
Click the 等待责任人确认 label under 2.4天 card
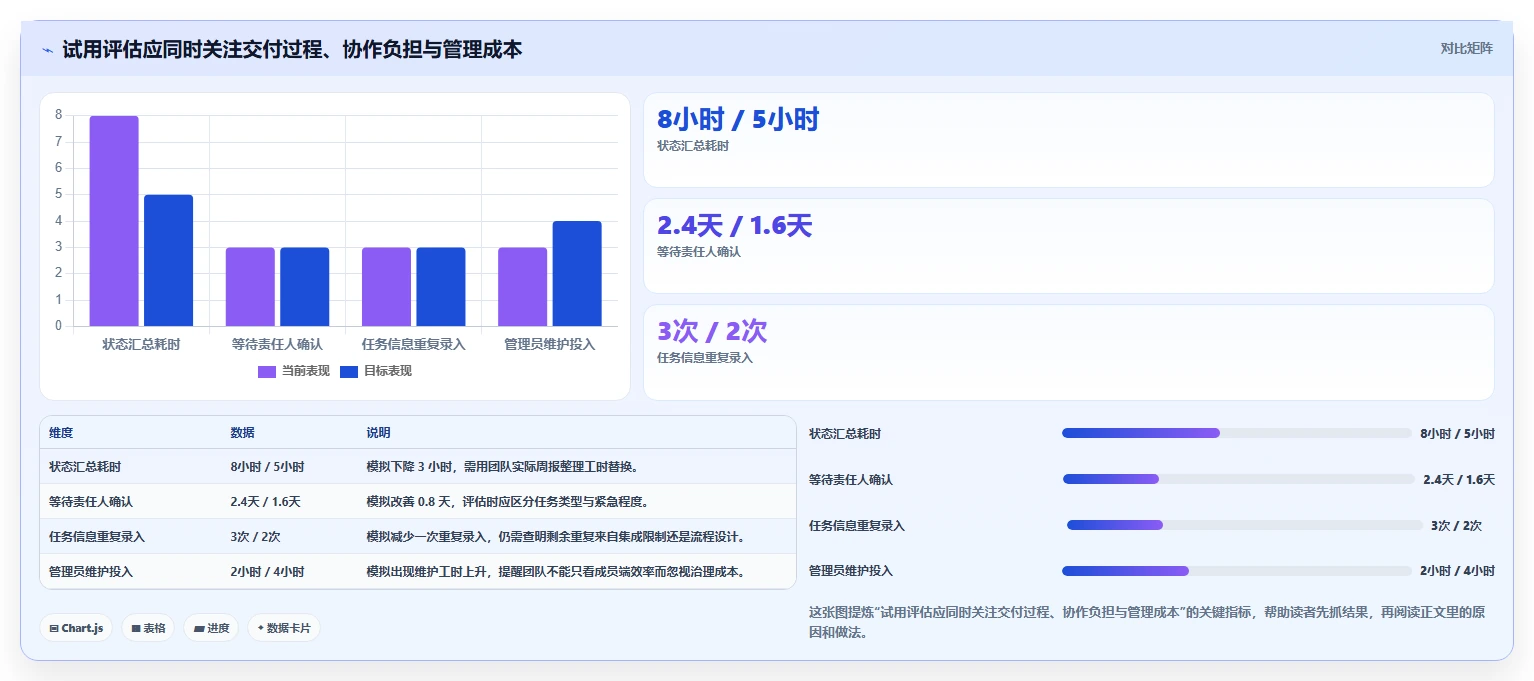coord(699,252)
